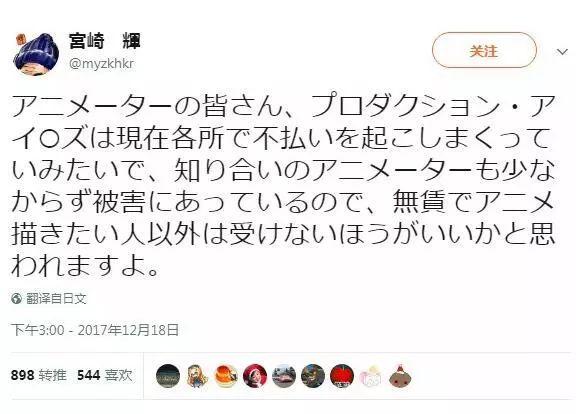Open the brown character liker avatar at the end
The height and width of the screenshot is (414, 576).
400,376
